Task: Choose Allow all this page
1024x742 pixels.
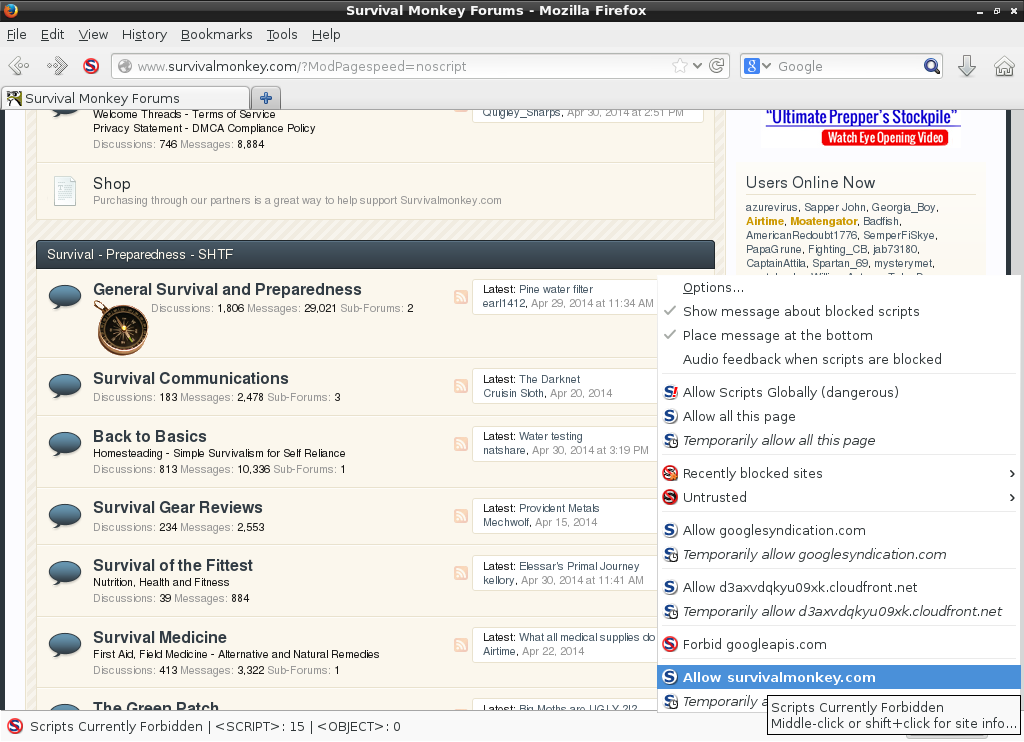Action: tap(839, 417)
